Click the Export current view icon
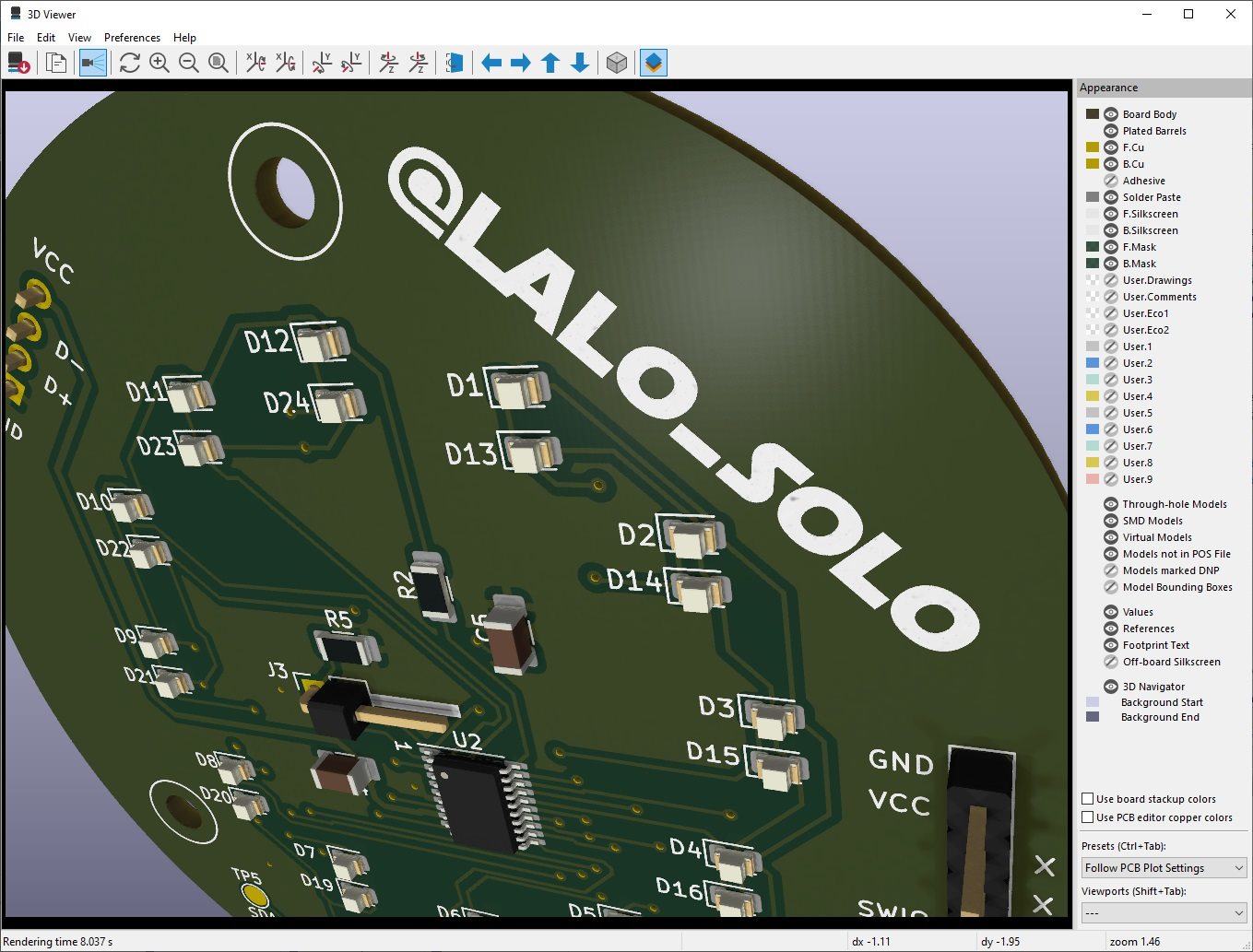The width and height of the screenshot is (1253, 952). point(18,63)
